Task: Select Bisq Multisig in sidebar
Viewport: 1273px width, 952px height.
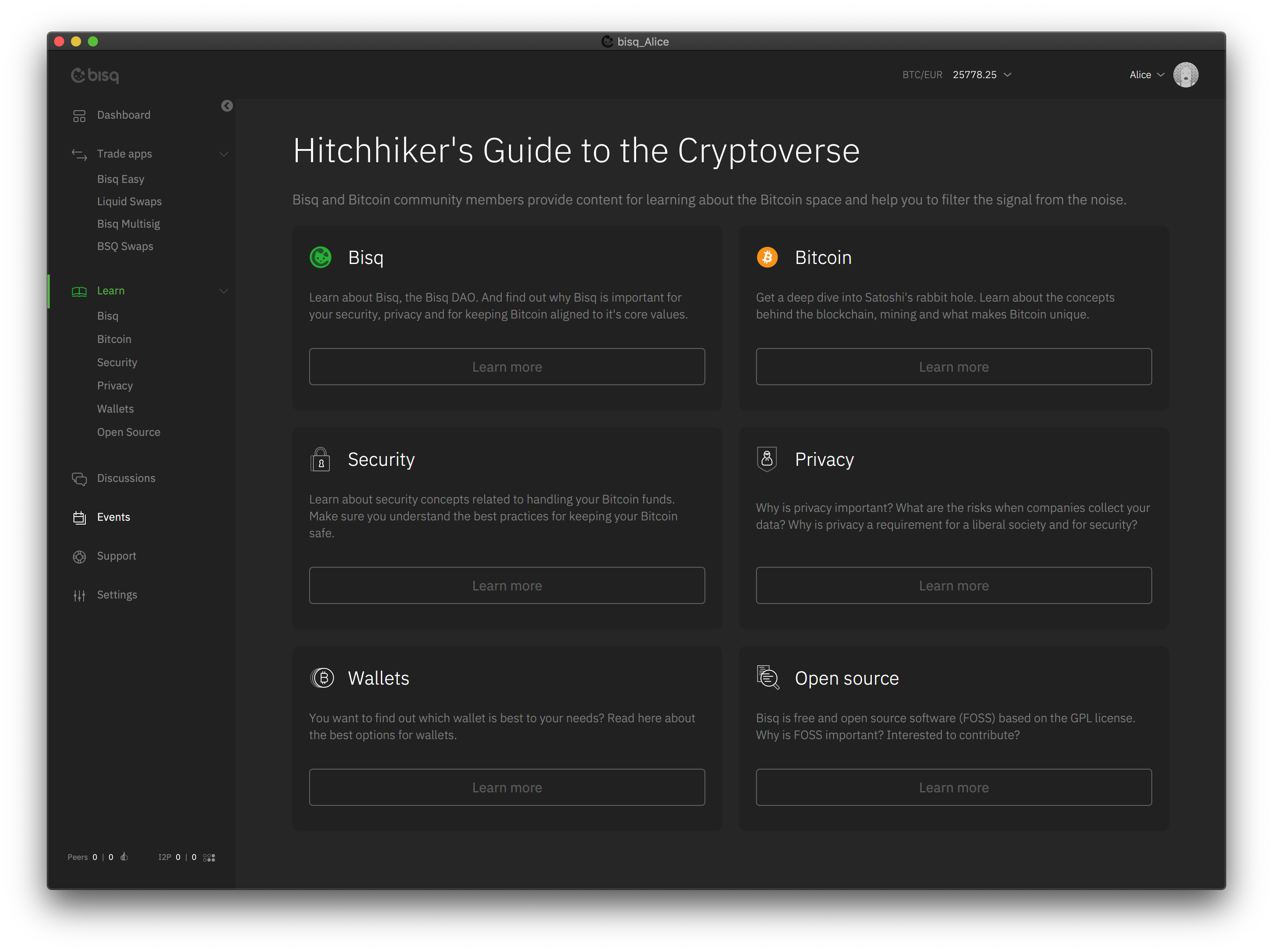Action: point(128,224)
